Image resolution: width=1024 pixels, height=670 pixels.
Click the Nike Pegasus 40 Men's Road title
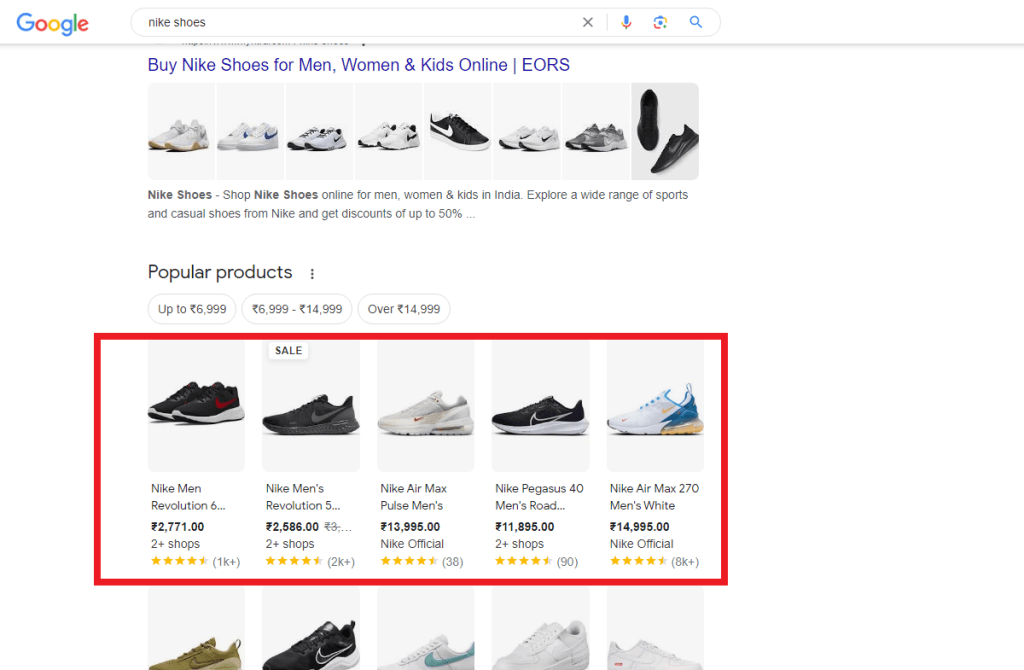539,497
